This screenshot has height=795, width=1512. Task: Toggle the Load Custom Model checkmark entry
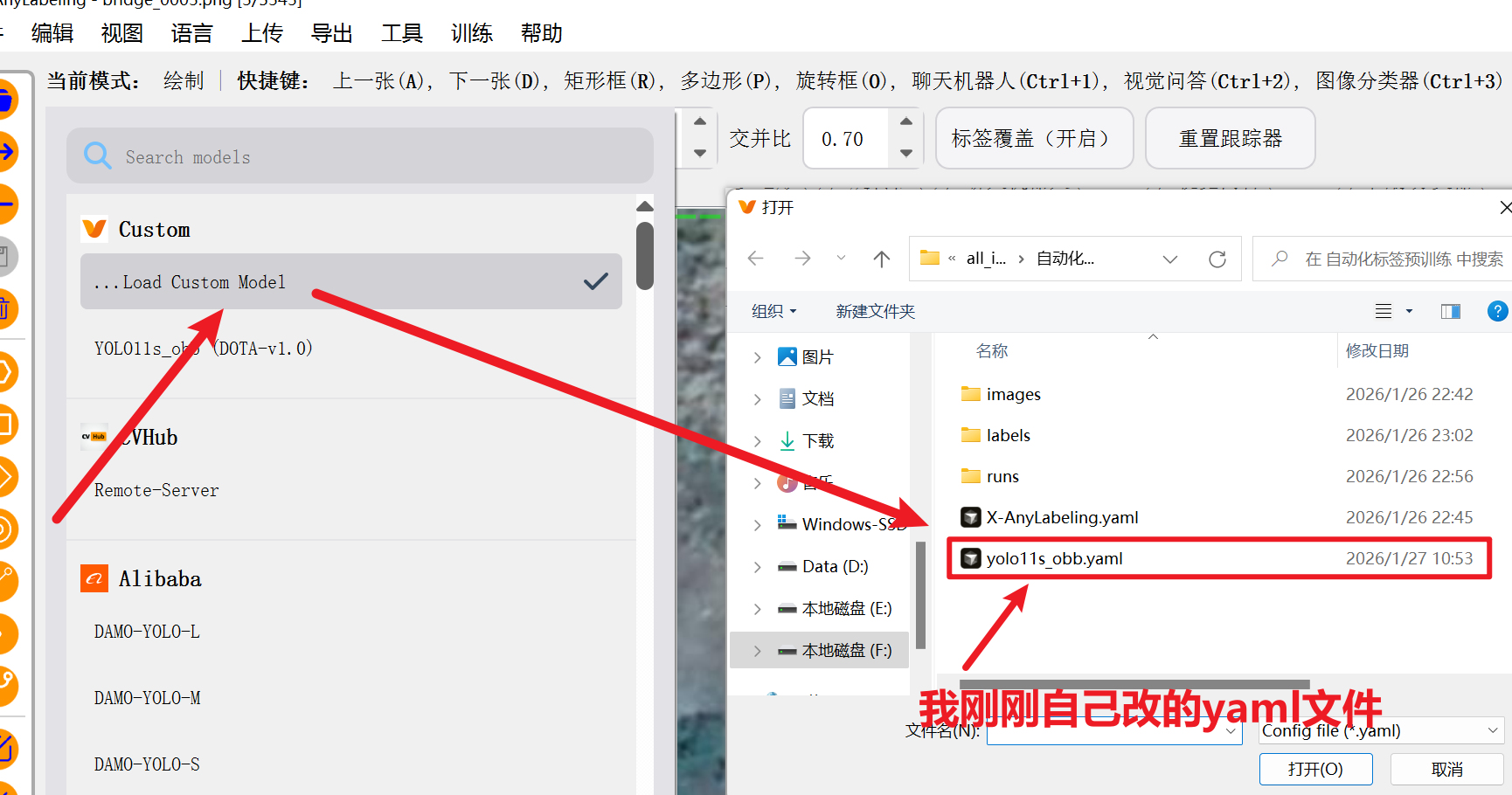tap(351, 281)
